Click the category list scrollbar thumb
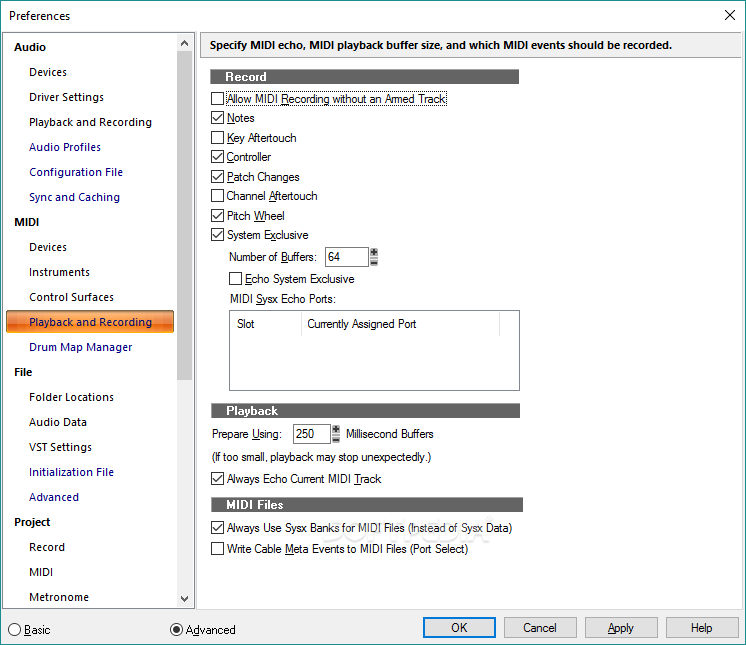This screenshot has height=645, width=746. click(x=185, y=215)
